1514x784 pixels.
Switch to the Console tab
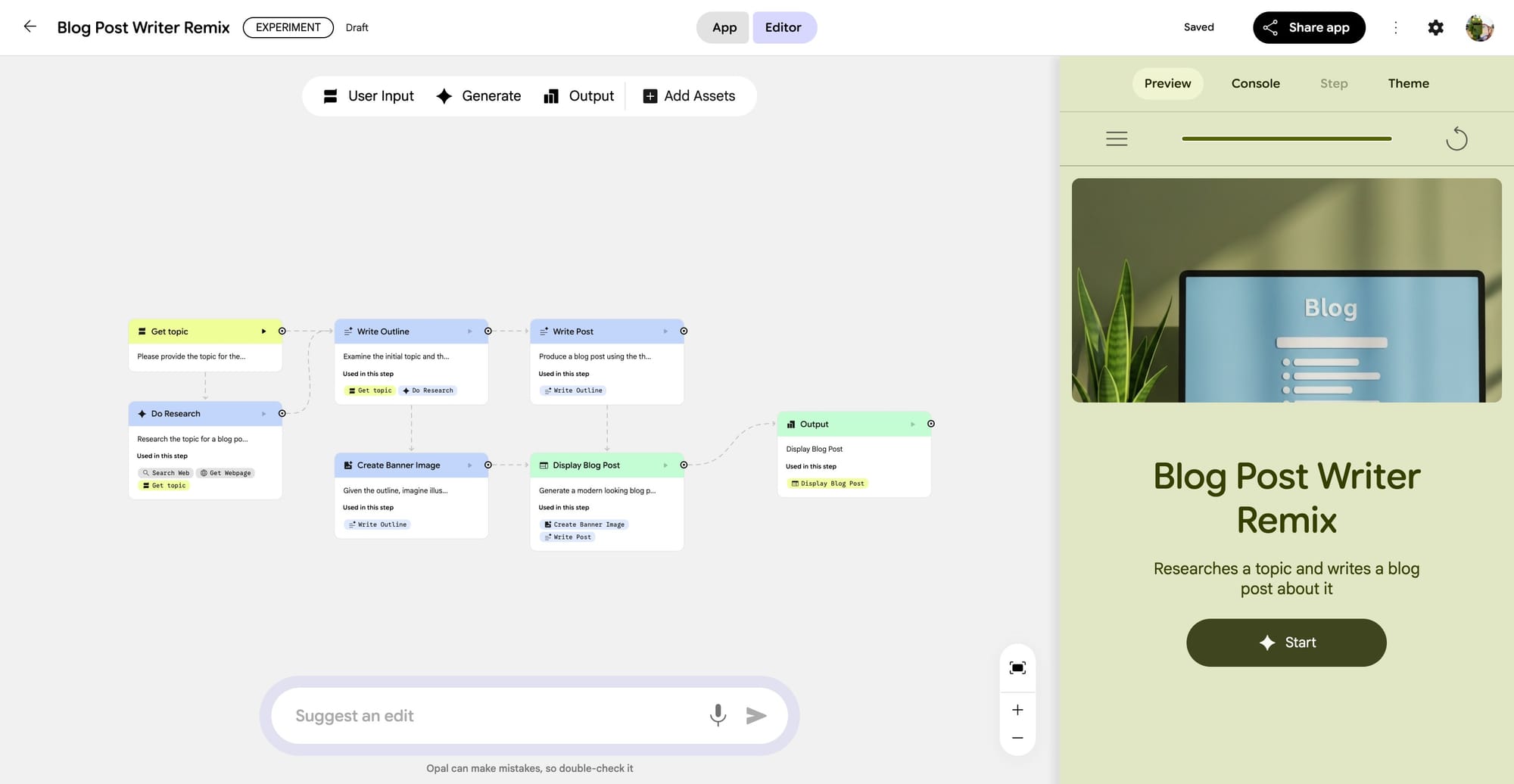point(1255,84)
